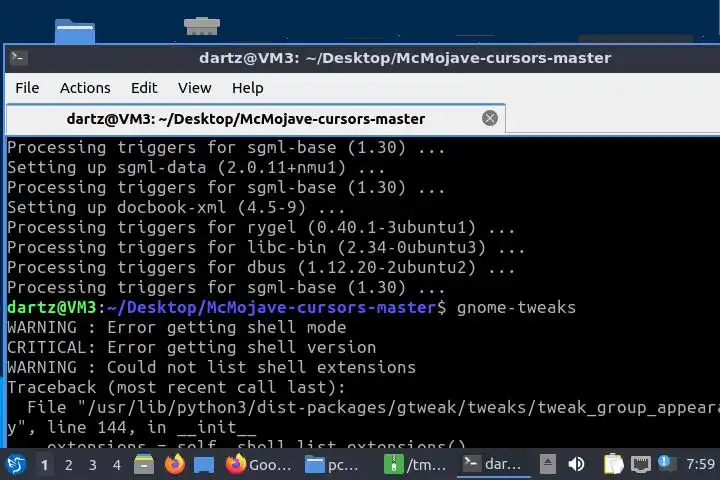
Task: Open the volume control speaker icon
Action: click(x=576, y=464)
